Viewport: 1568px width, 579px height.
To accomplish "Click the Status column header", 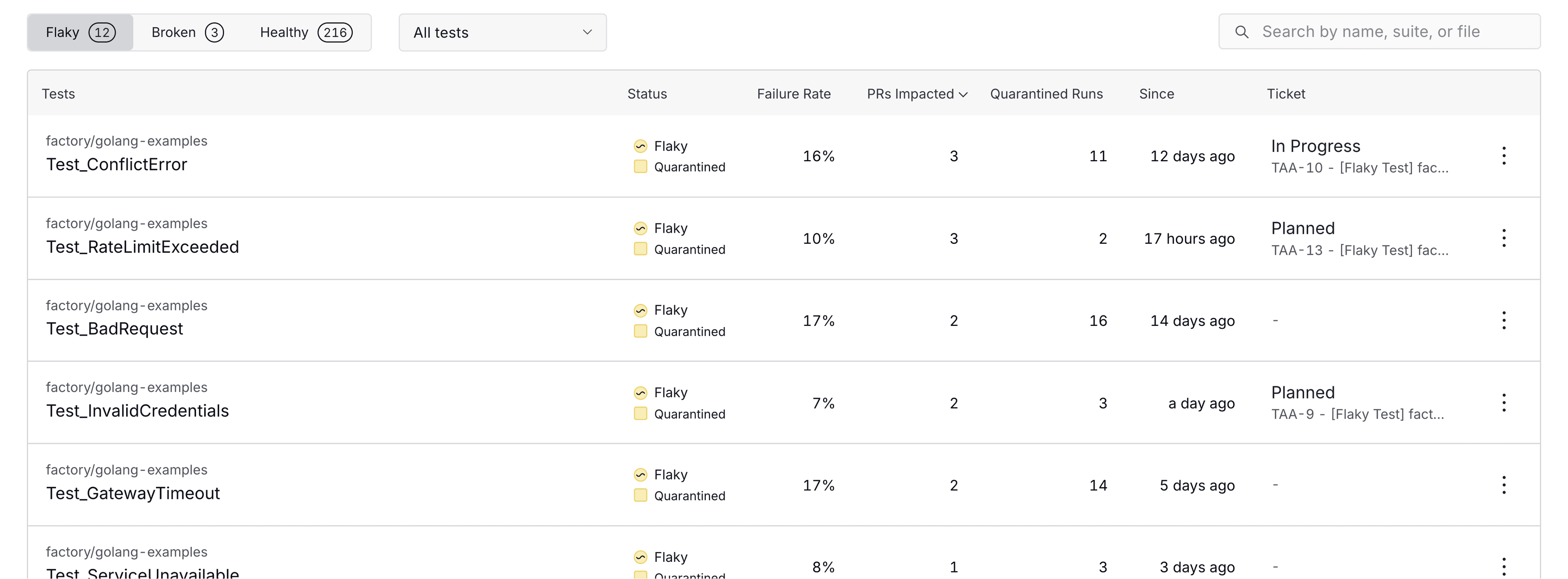I will coord(647,94).
